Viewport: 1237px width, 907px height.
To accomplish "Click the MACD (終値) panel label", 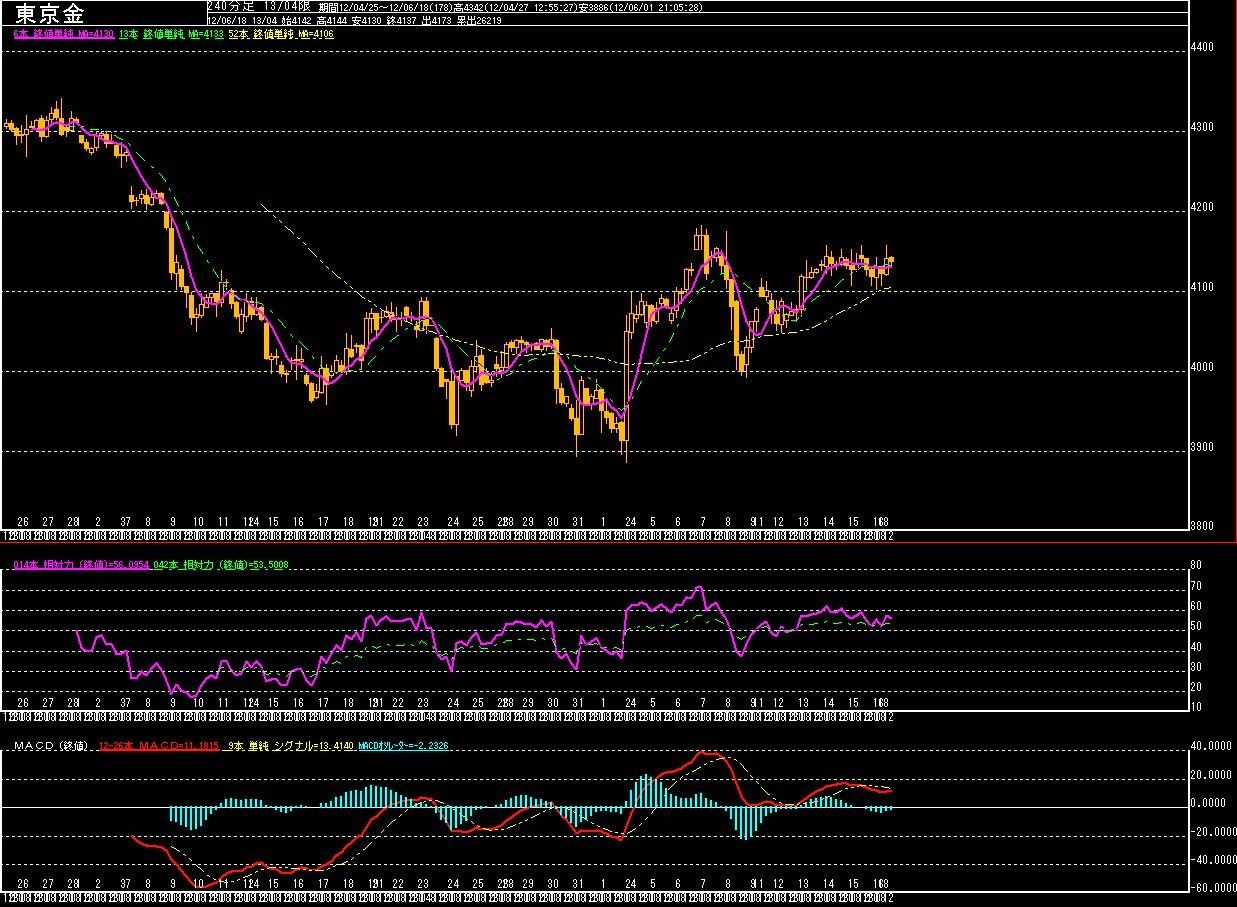I will tap(50, 745).
